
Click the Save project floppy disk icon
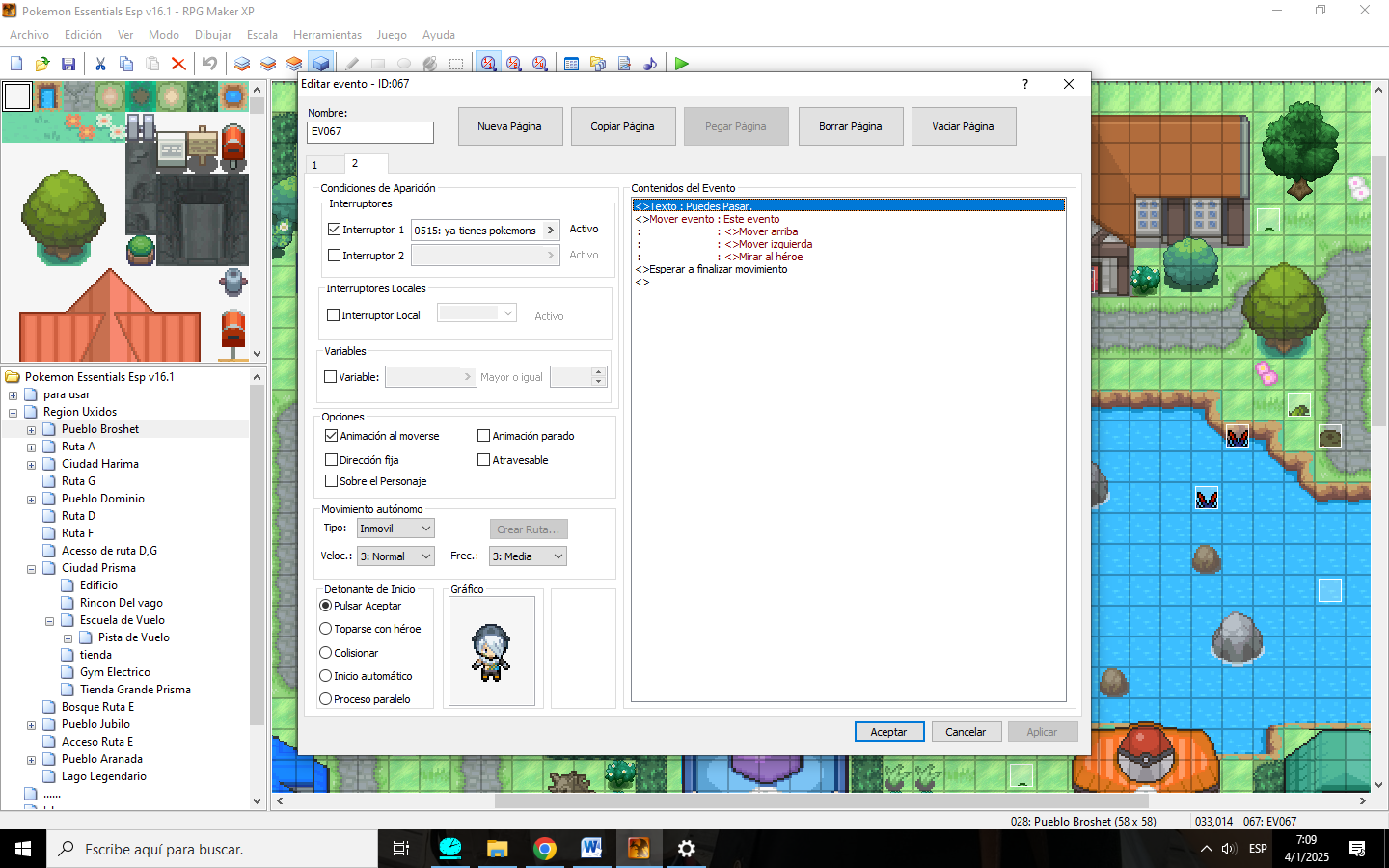pos(68,64)
